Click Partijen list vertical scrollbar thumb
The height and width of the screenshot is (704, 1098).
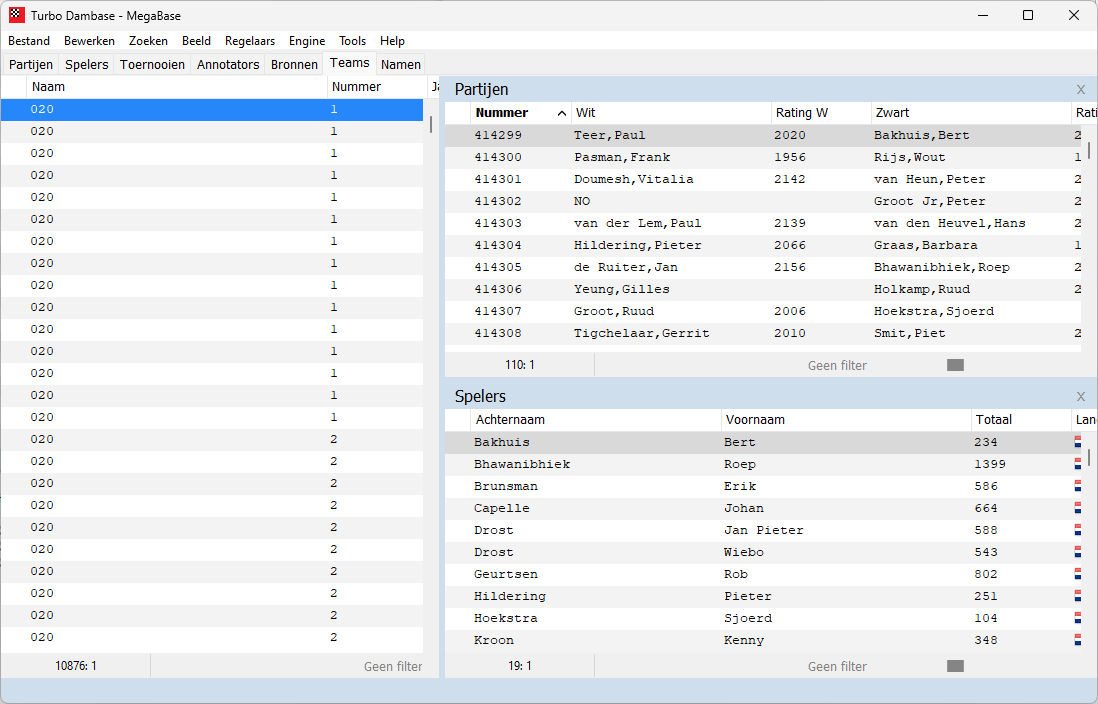[1089, 151]
